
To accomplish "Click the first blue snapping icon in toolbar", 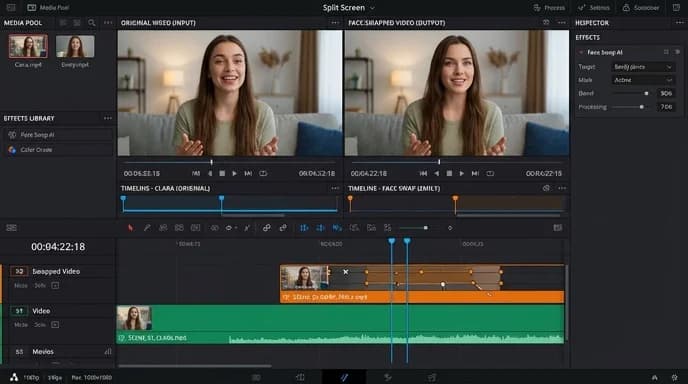I will [304, 228].
